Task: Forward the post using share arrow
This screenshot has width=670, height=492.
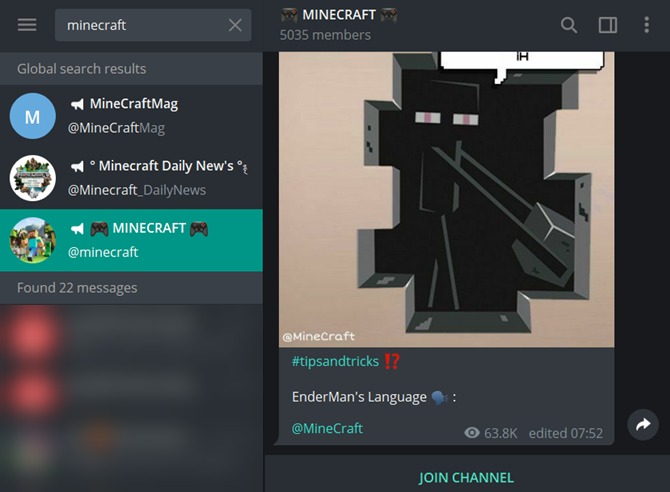Action: click(643, 424)
